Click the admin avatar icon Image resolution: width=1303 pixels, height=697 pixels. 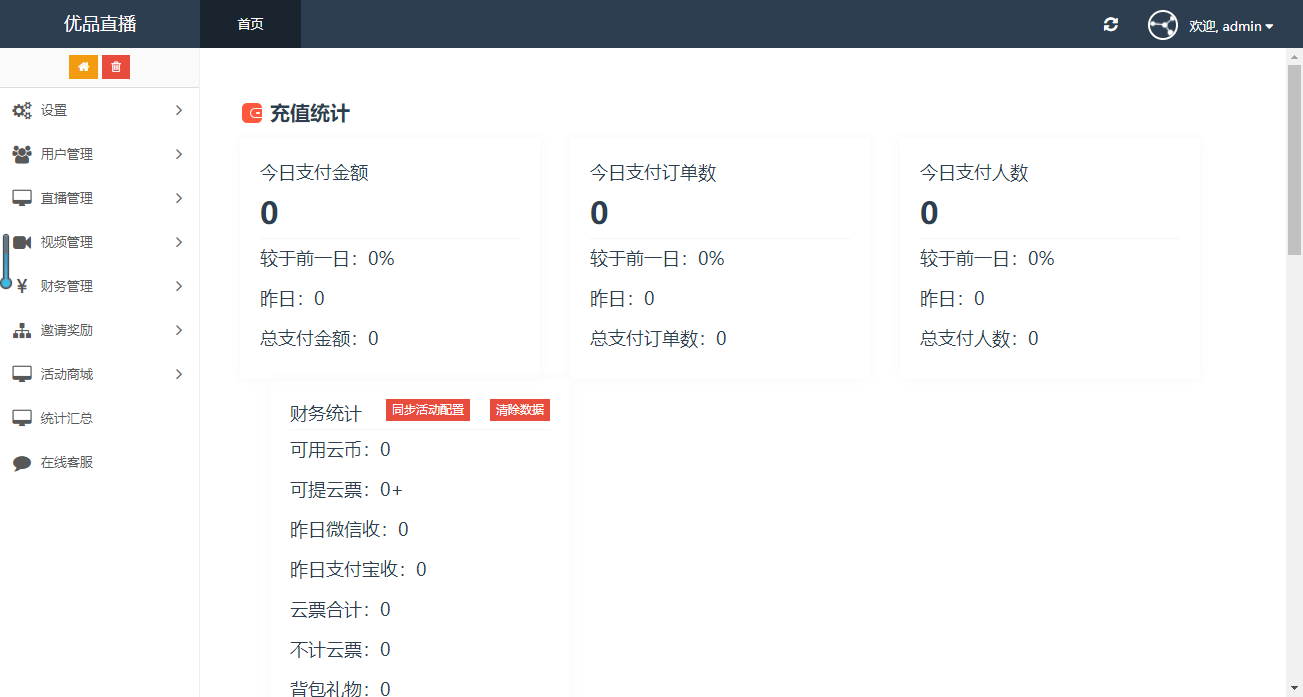coord(1162,25)
